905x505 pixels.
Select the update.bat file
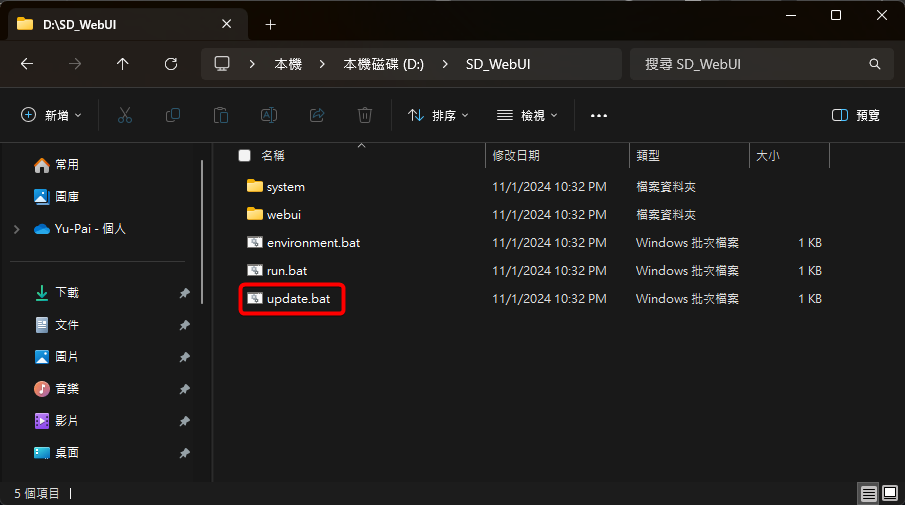pyautogui.click(x=298, y=299)
